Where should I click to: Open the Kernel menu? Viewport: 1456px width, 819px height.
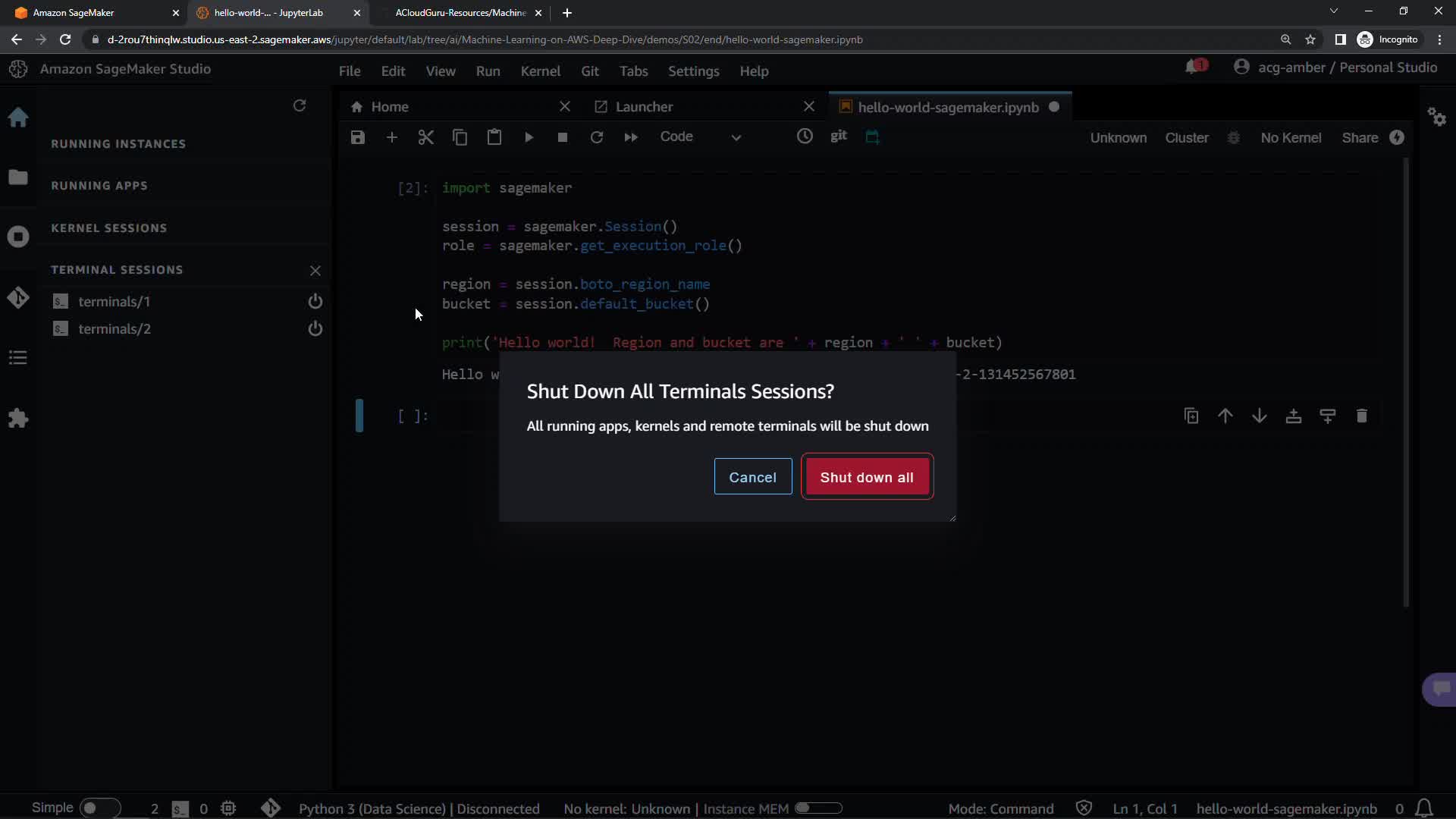click(540, 71)
